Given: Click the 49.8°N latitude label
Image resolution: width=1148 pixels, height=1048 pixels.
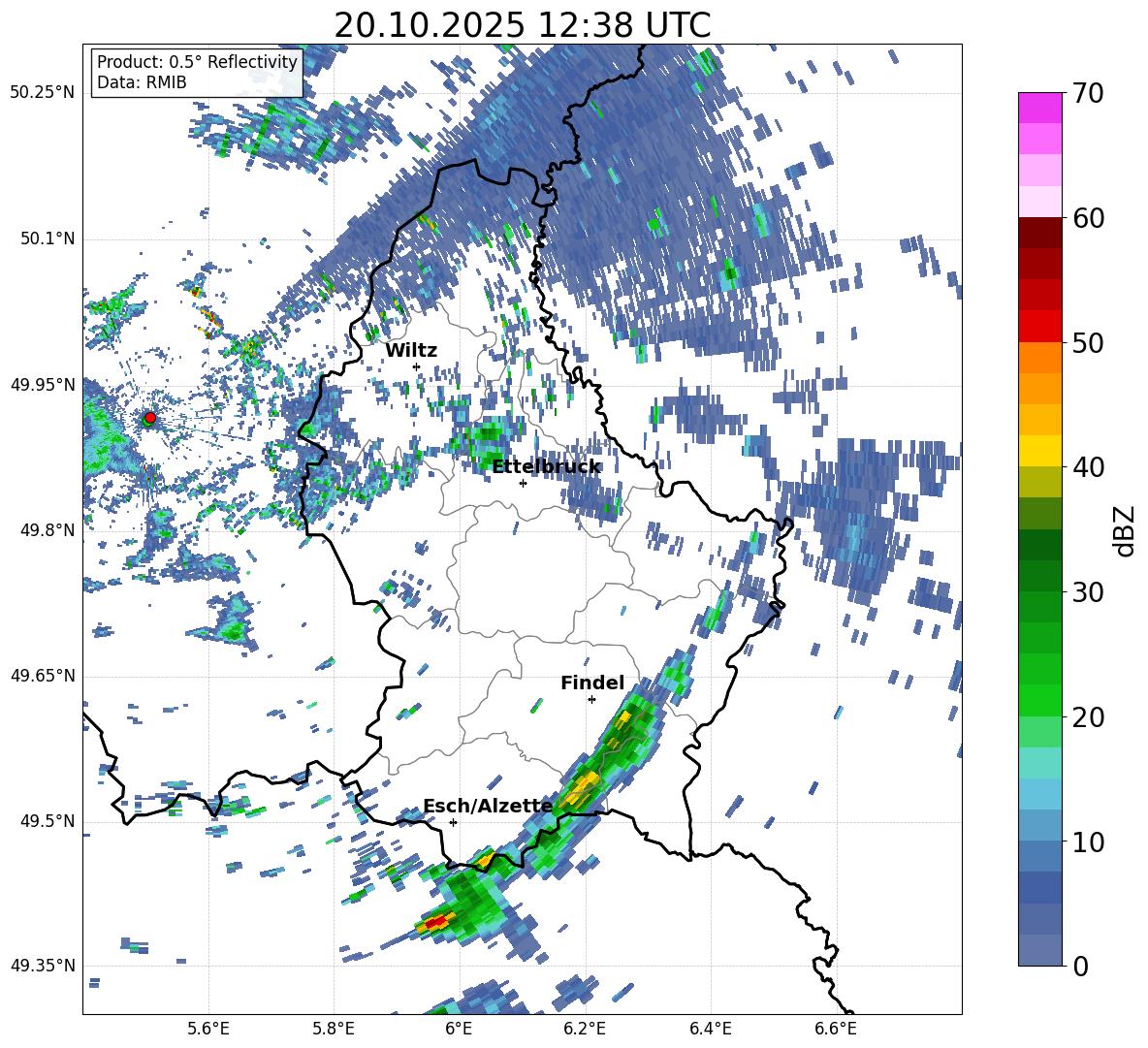Looking at the screenshot, I should [47, 530].
